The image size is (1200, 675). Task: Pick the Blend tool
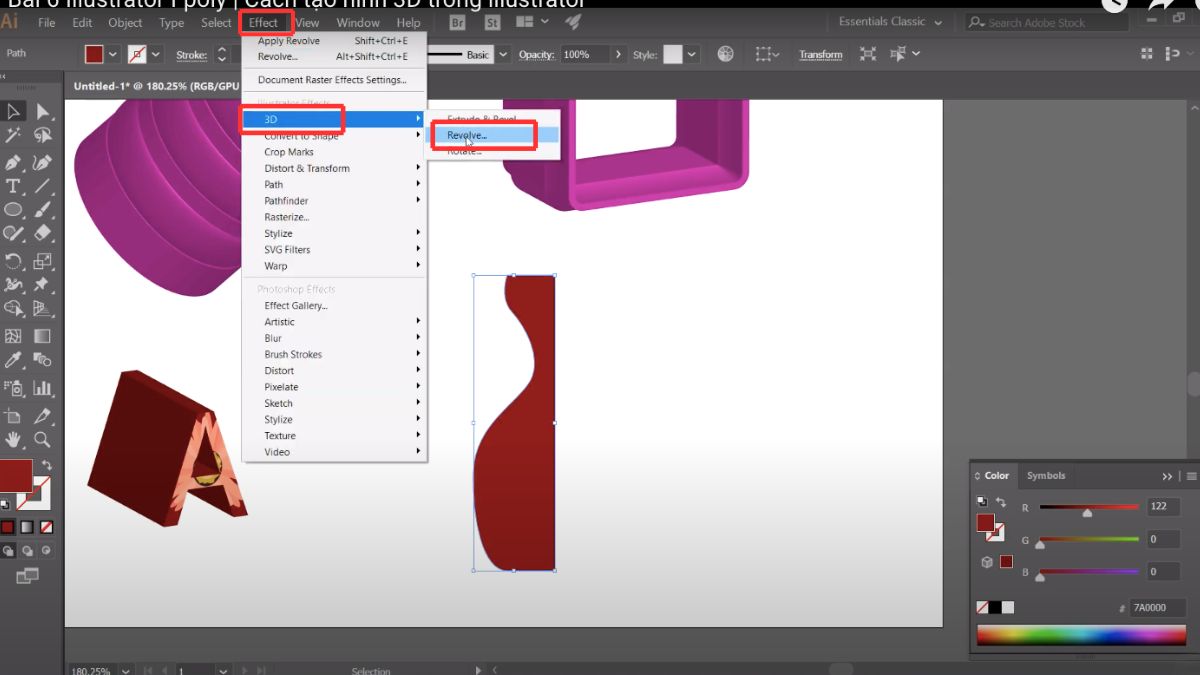point(42,361)
